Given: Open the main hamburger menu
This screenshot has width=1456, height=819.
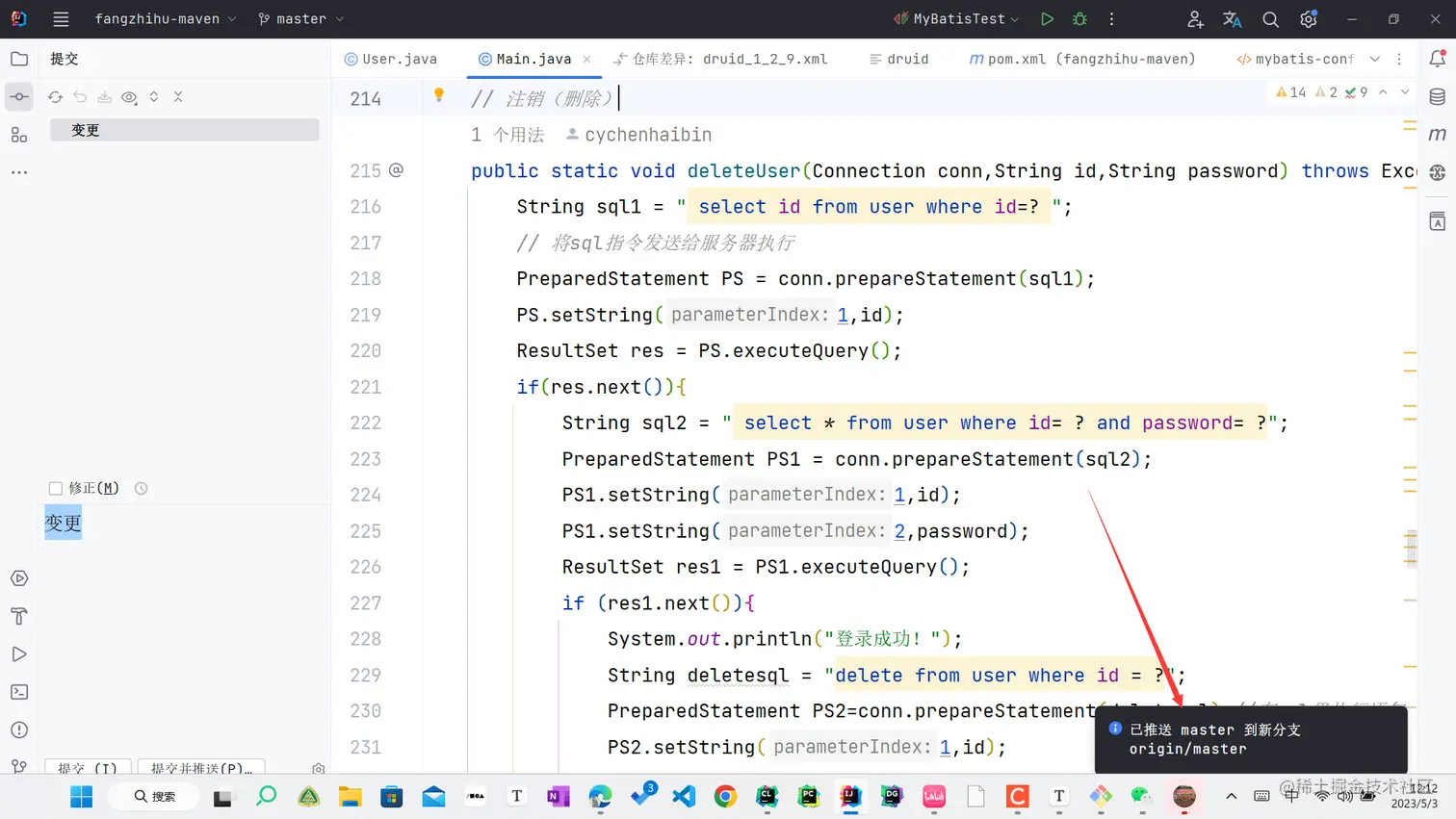Looking at the screenshot, I should coord(61,19).
